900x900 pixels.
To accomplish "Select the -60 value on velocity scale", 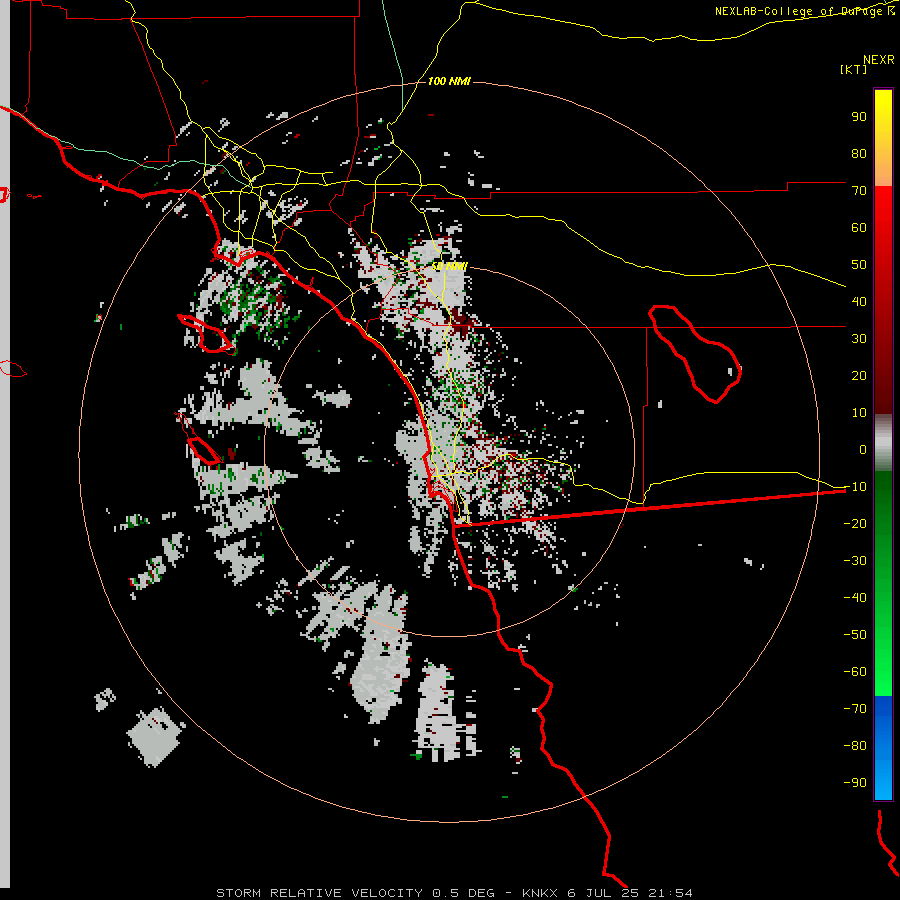I will pos(855,672).
